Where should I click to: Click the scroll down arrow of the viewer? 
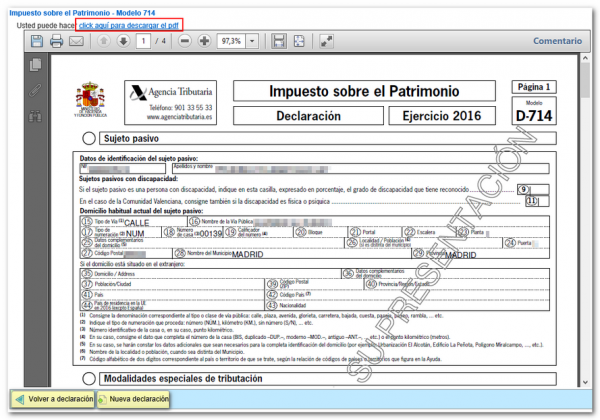[x=585, y=382]
